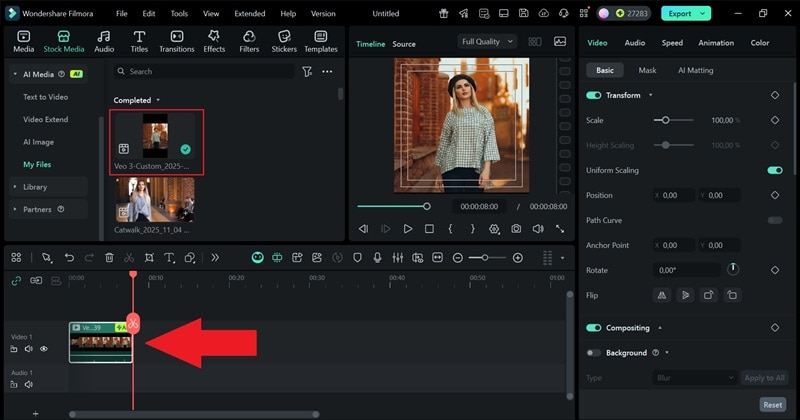The height and width of the screenshot is (420, 800).
Task: Open the filter icon beside the search box
Action: click(307, 72)
